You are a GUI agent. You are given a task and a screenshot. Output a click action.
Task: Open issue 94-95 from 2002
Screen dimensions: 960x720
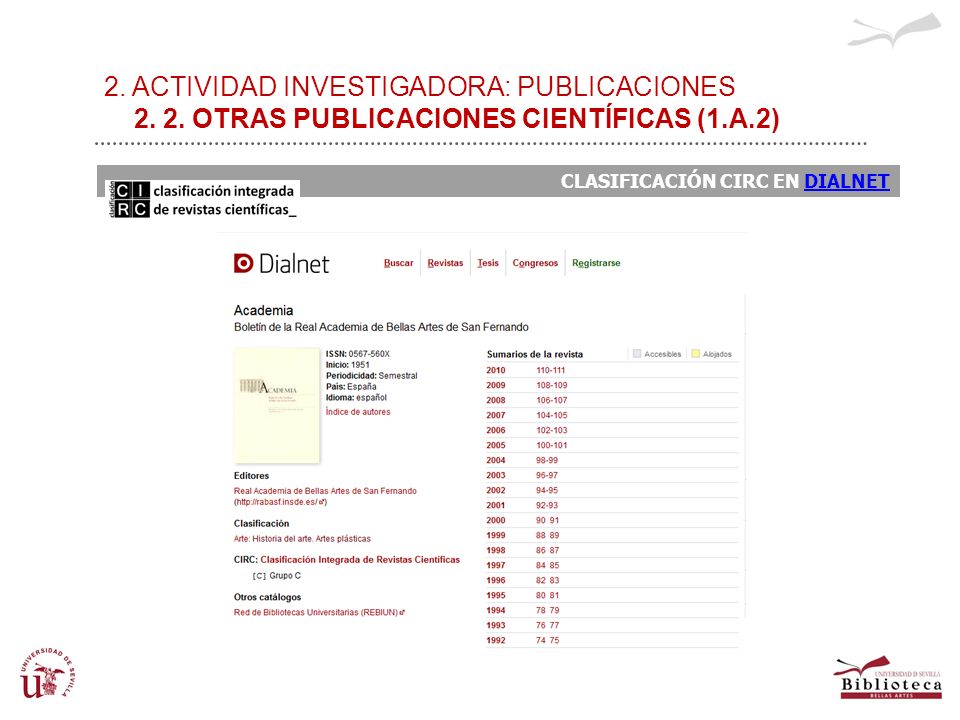pos(547,490)
